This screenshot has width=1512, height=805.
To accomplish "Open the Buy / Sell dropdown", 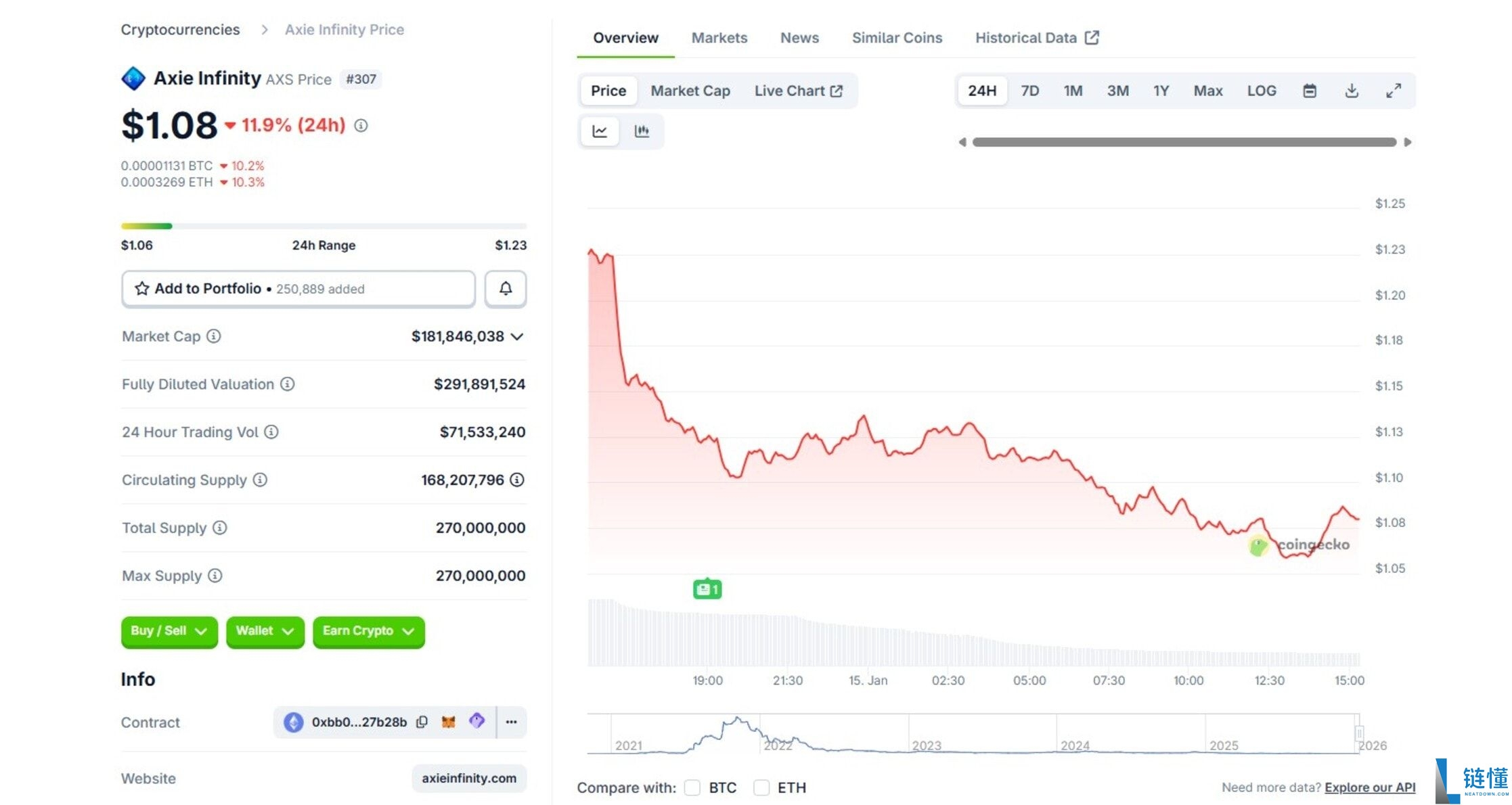I will [169, 631].
